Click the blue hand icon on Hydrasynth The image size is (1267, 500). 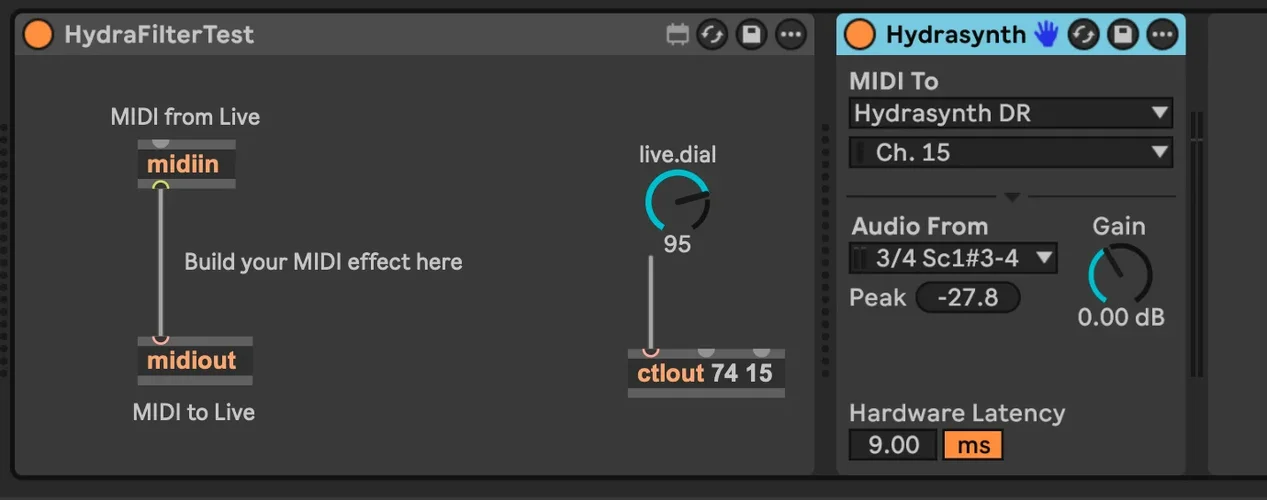point(1046,34)
